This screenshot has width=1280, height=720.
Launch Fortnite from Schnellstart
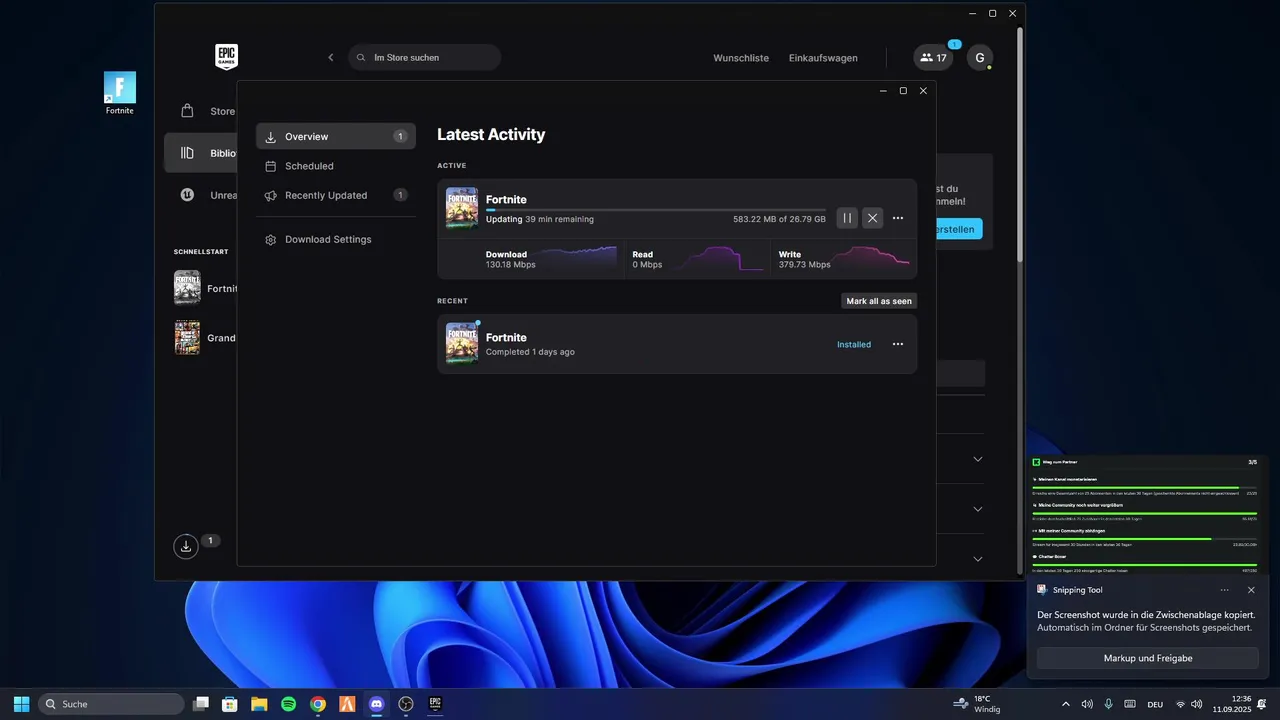tap(204, 288)
